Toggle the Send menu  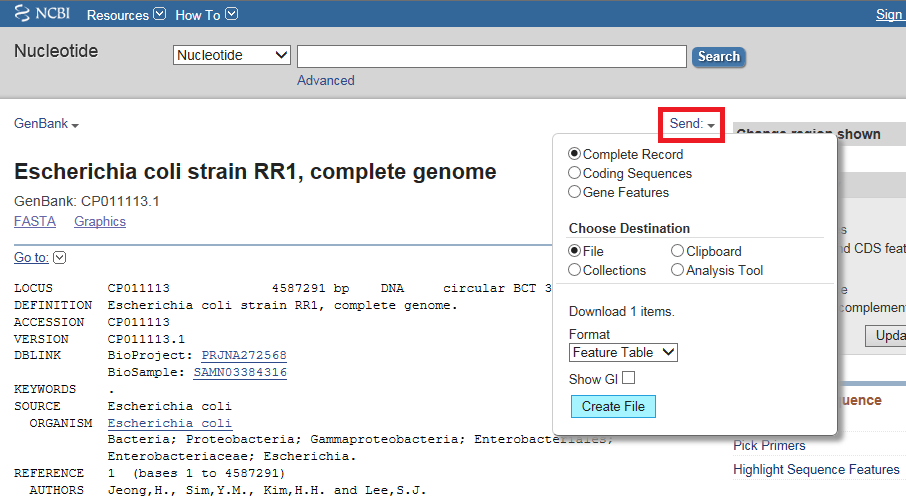(692, 124)
